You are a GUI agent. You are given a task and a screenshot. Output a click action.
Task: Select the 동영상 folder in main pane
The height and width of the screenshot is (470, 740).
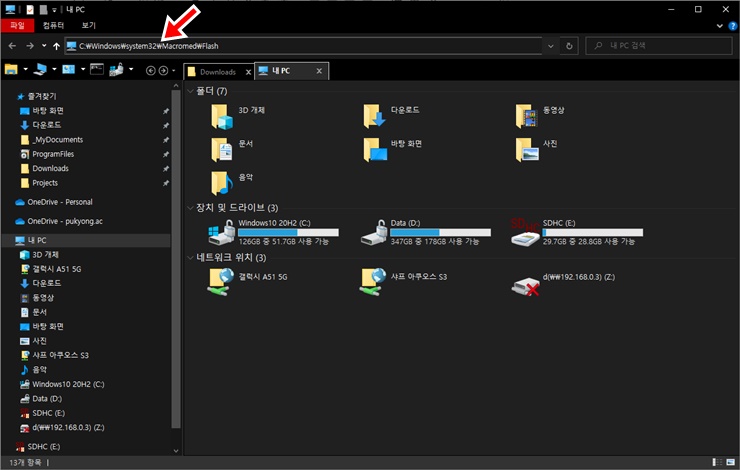pyautogui.click(x=540, y=117)
